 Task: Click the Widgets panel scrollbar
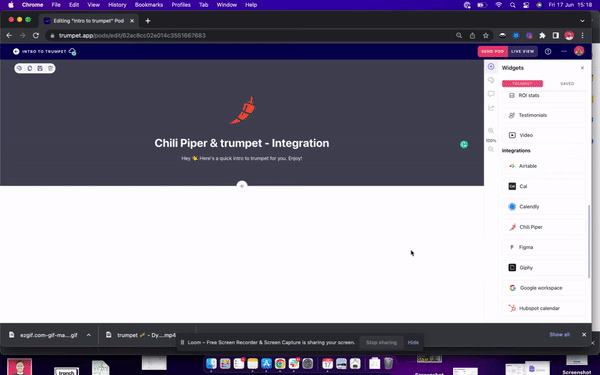pyautogui.click(x=589, y=241)
